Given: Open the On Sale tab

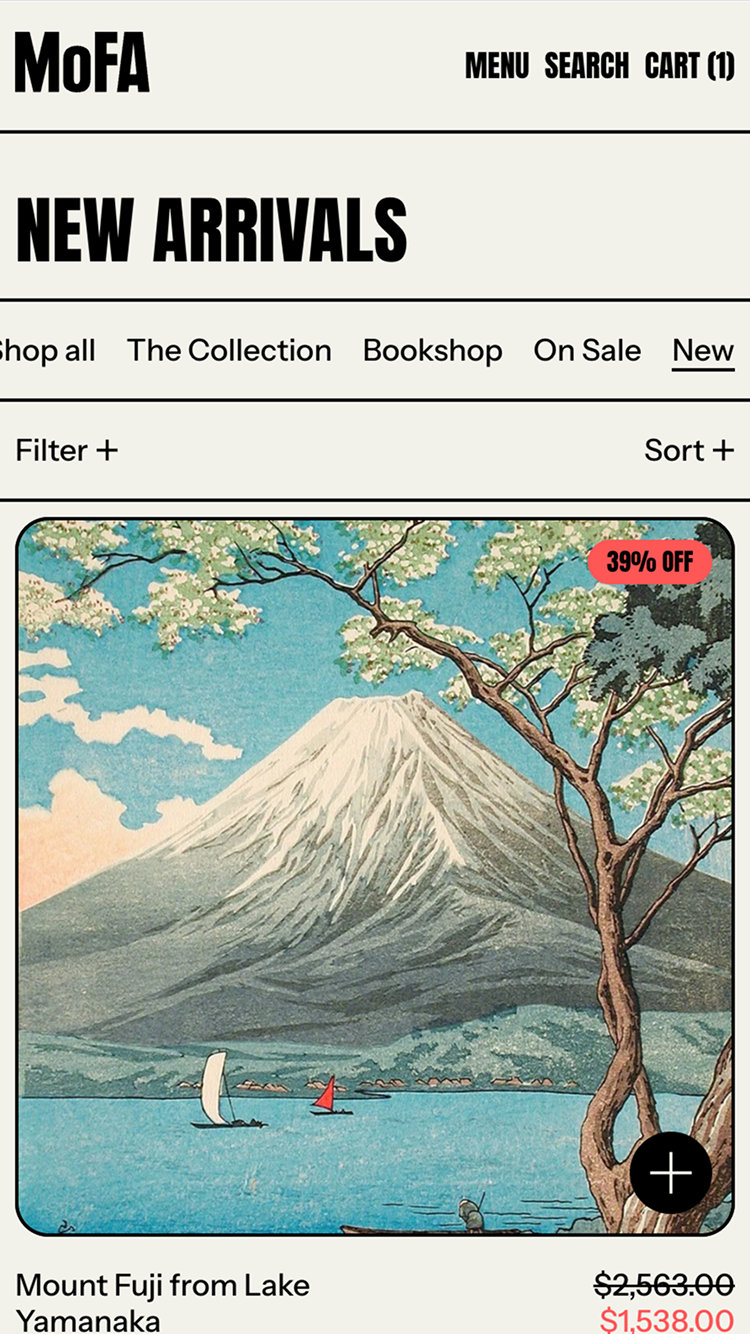Looking at the screenshot, I should (587, 351).
